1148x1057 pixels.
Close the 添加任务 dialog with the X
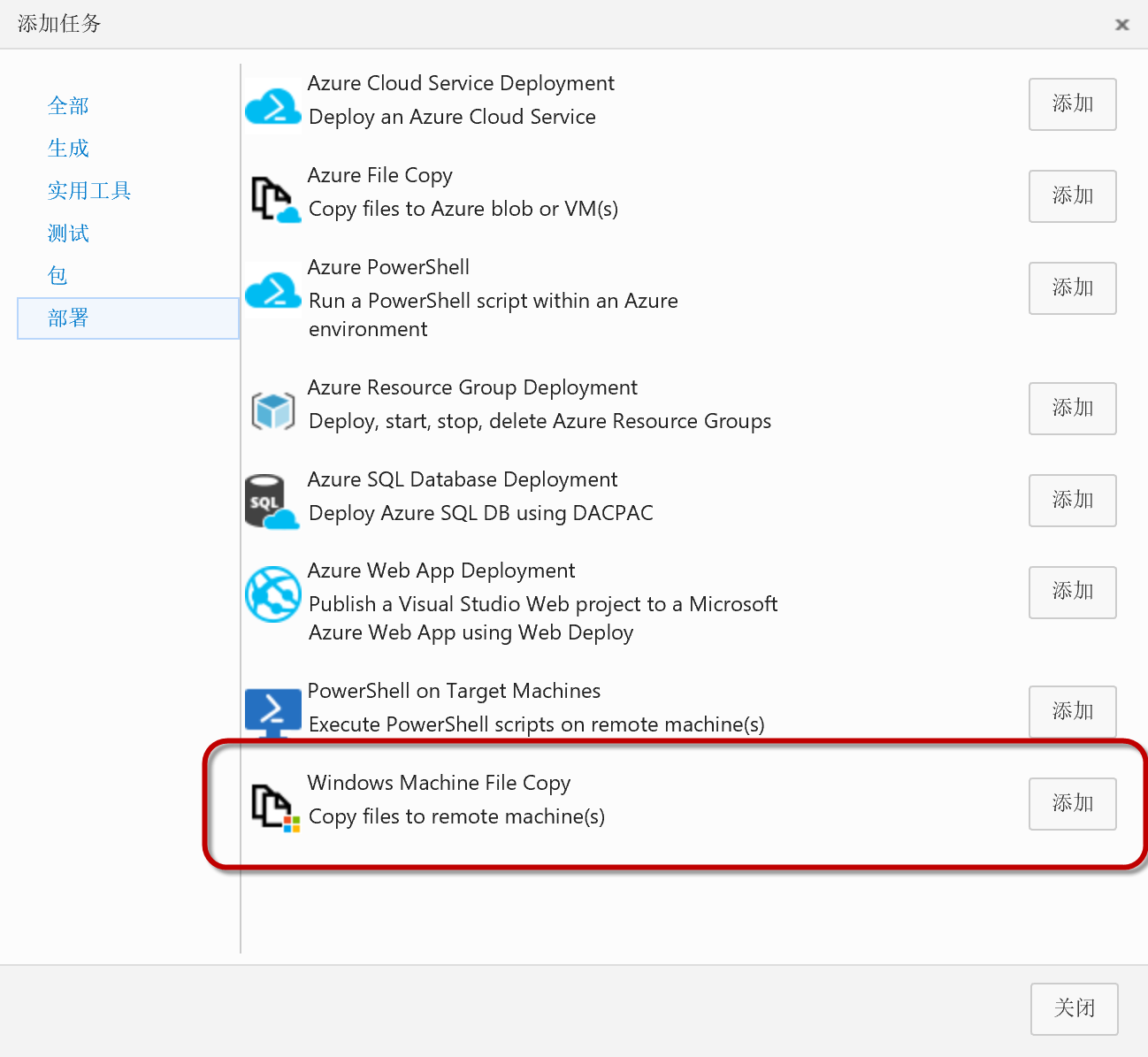pos(1122,25)
